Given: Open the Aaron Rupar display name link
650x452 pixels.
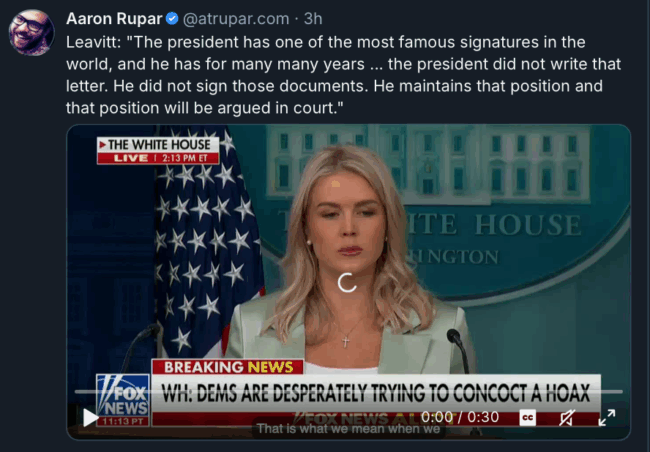Looking at the screenshot, I should [114, 19].
